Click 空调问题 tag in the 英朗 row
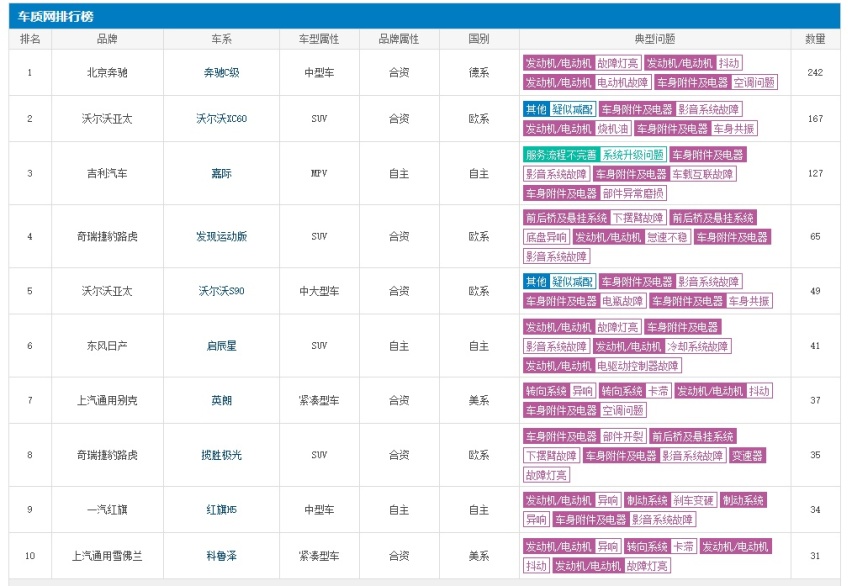The height and width of the screenshot is (586, 852). [x=623, y=410]
